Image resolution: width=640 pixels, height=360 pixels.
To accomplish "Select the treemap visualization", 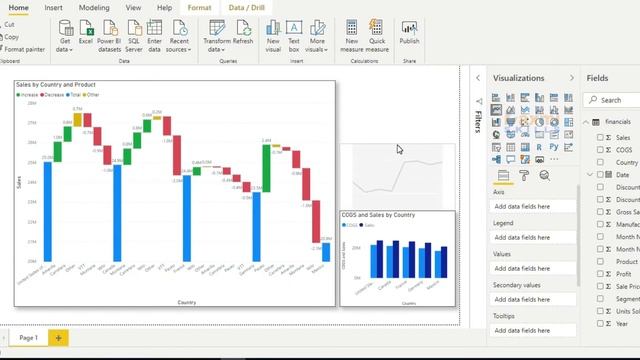I will point(569,122).
